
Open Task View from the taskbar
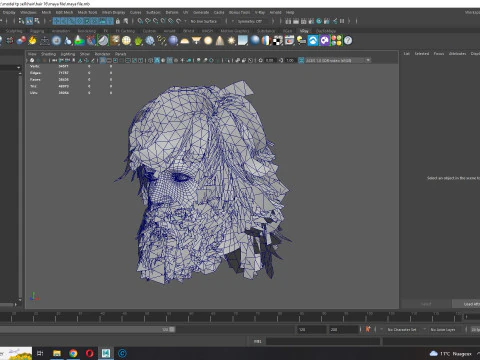coord(40,353)
